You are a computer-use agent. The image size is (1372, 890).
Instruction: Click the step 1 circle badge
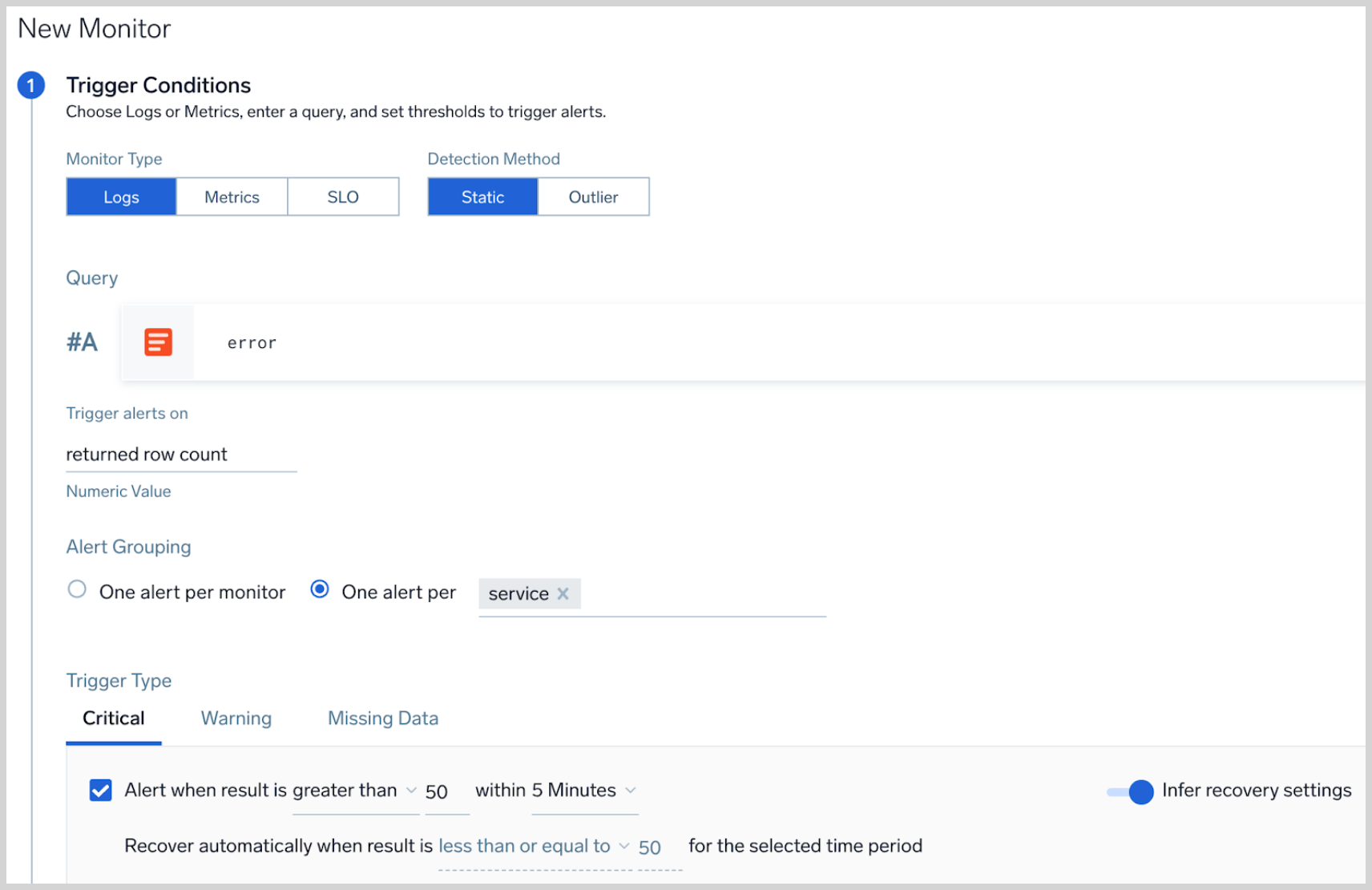31,85
